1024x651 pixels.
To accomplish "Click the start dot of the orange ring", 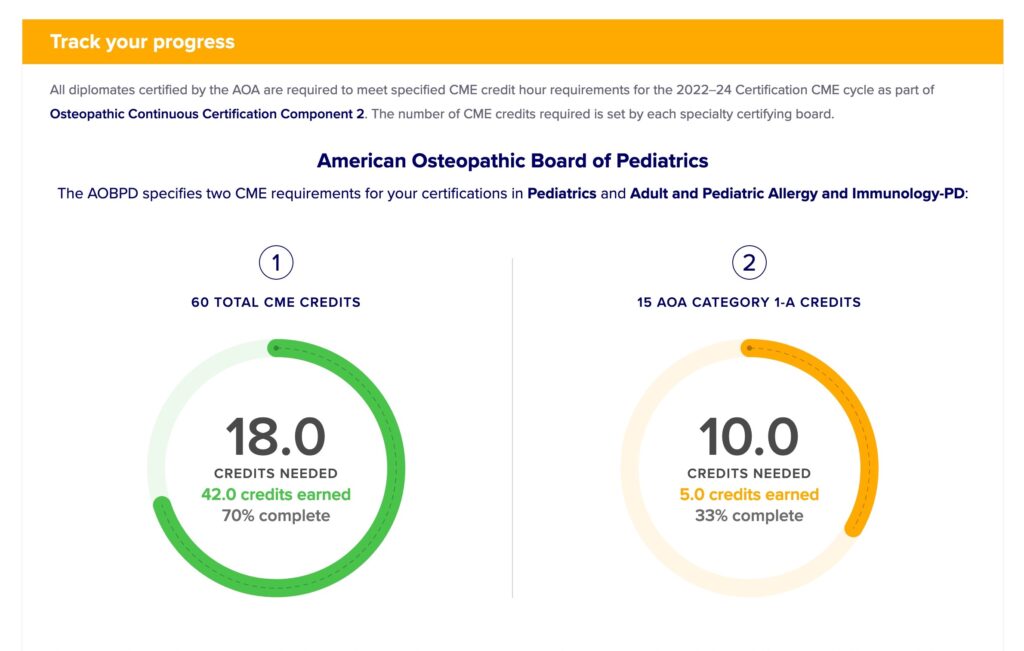I will (x=749, y=348).
